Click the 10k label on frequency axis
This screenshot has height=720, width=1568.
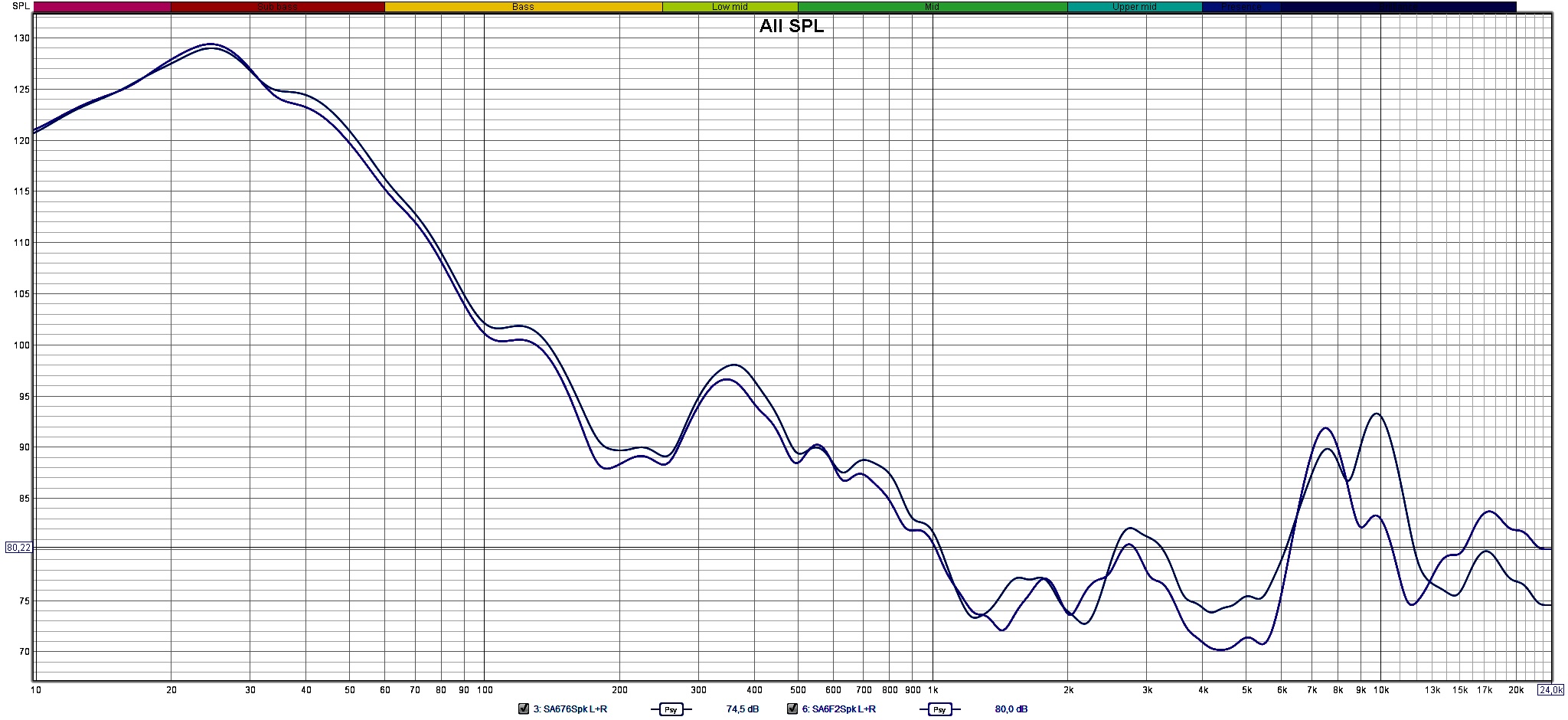tap(1380, 690)
